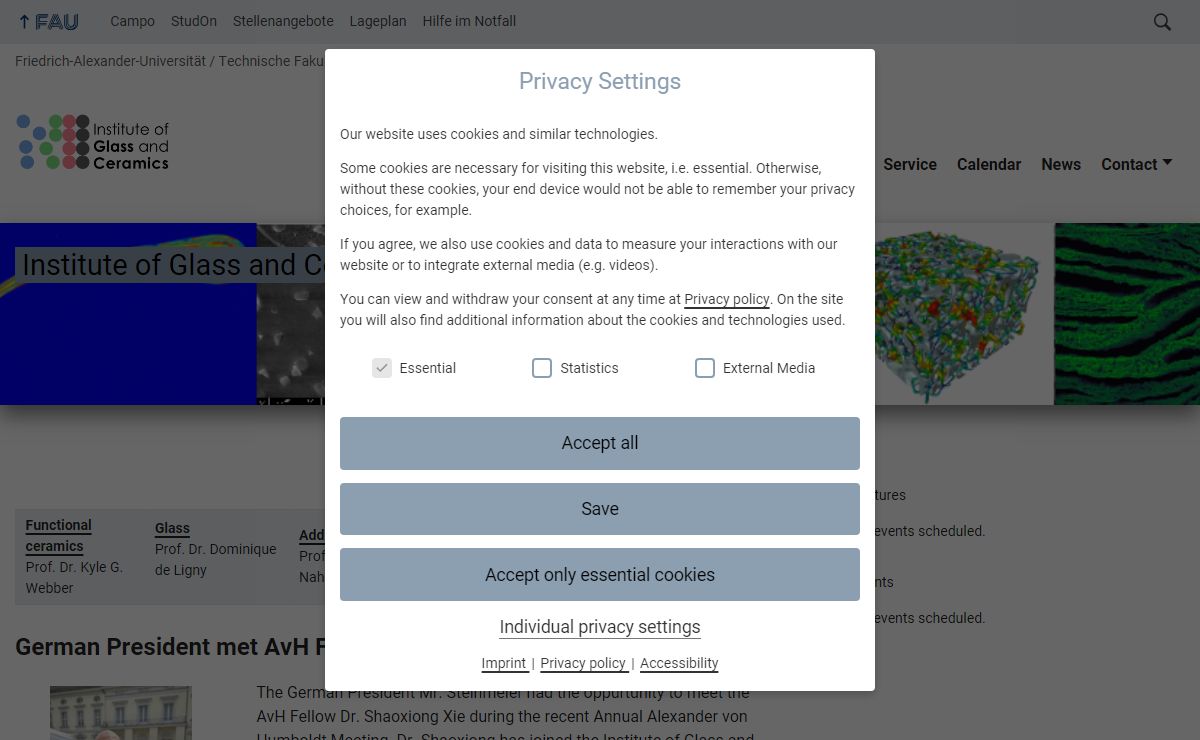This screenshot has height=740, width=1200.
Task: Open the Functional ceramics link
Action: click(58, 535)
